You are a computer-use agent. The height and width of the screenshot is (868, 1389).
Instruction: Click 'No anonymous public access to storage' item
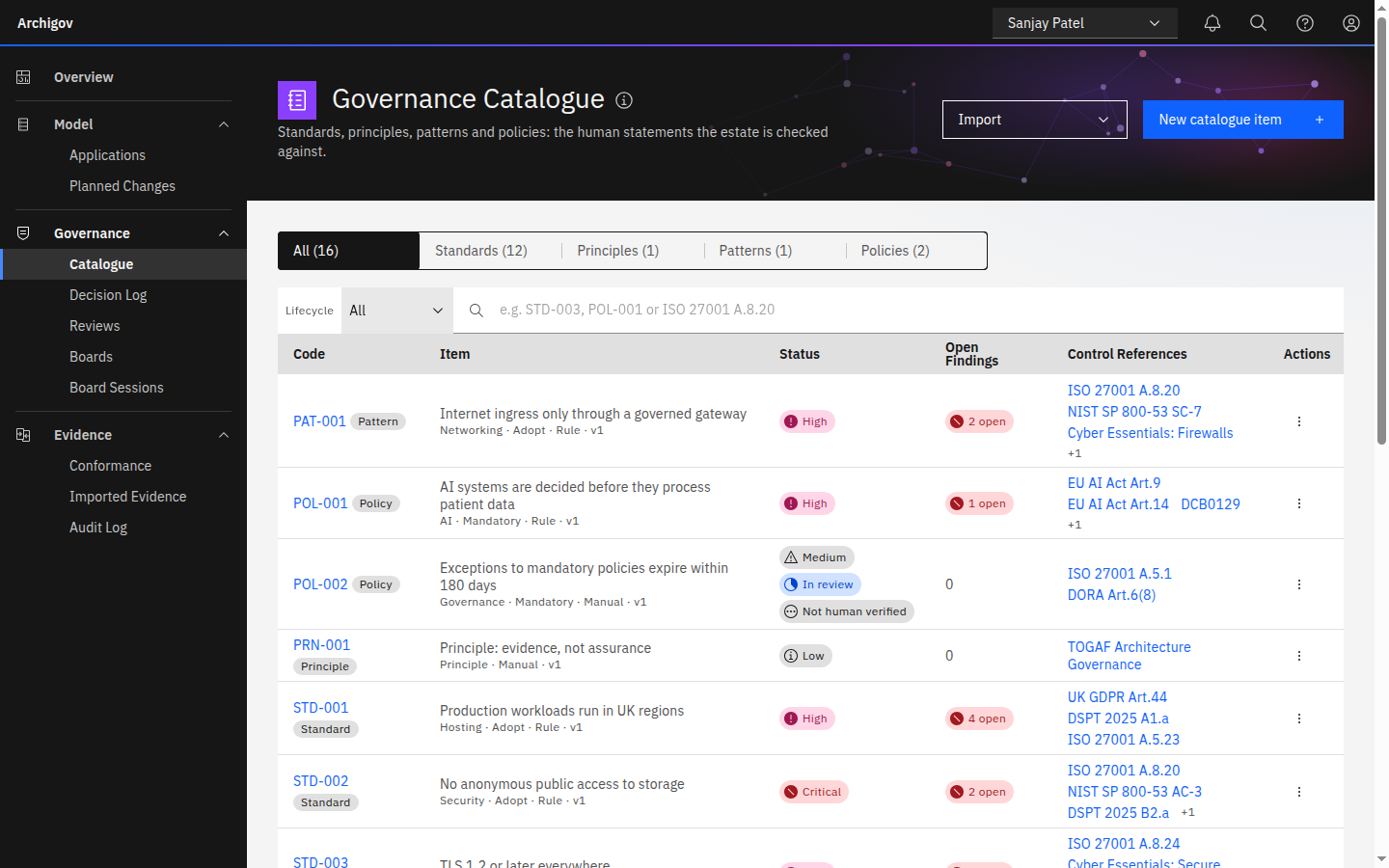point(562,784)
